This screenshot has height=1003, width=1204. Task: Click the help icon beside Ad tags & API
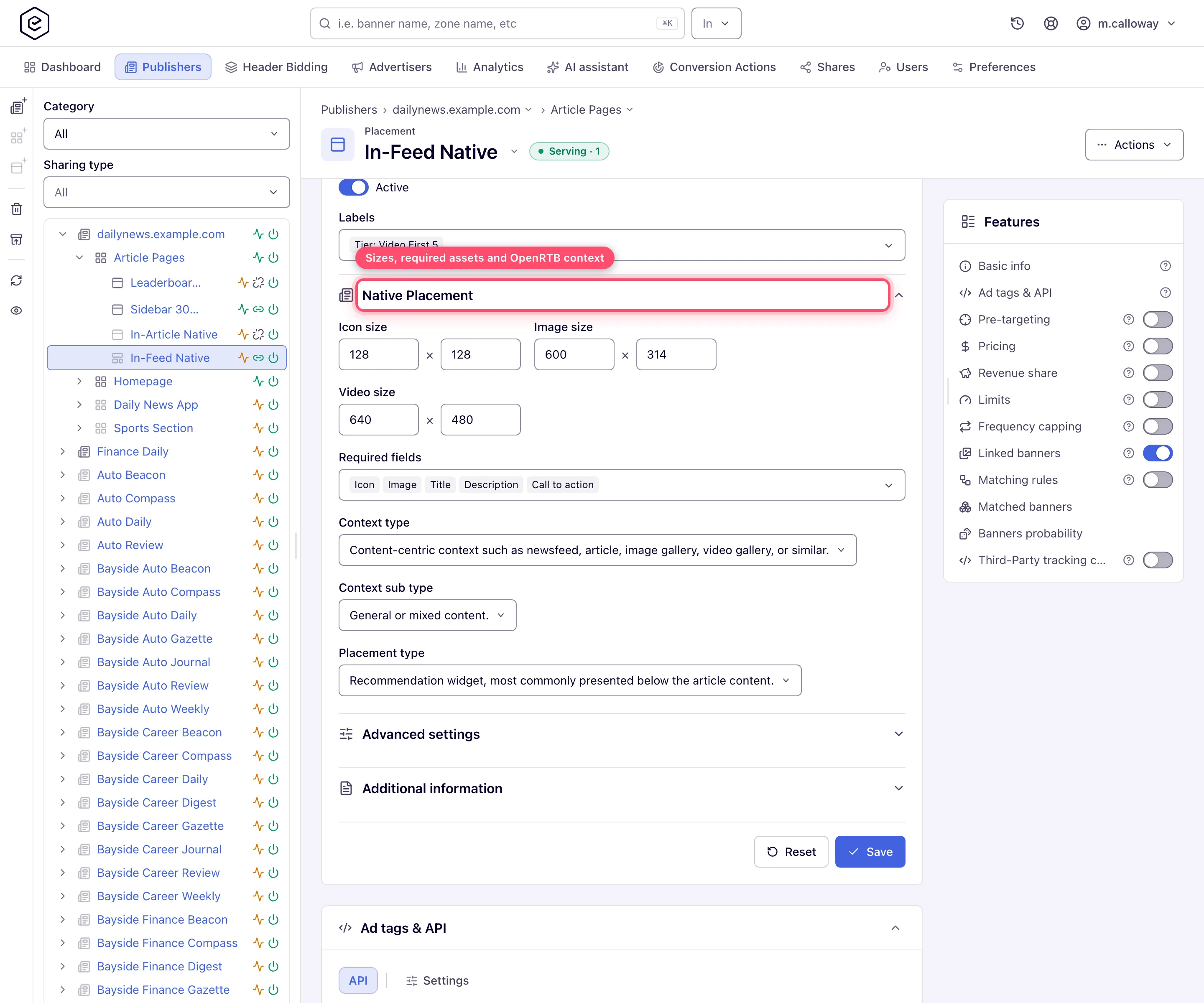click(1165, 293)
